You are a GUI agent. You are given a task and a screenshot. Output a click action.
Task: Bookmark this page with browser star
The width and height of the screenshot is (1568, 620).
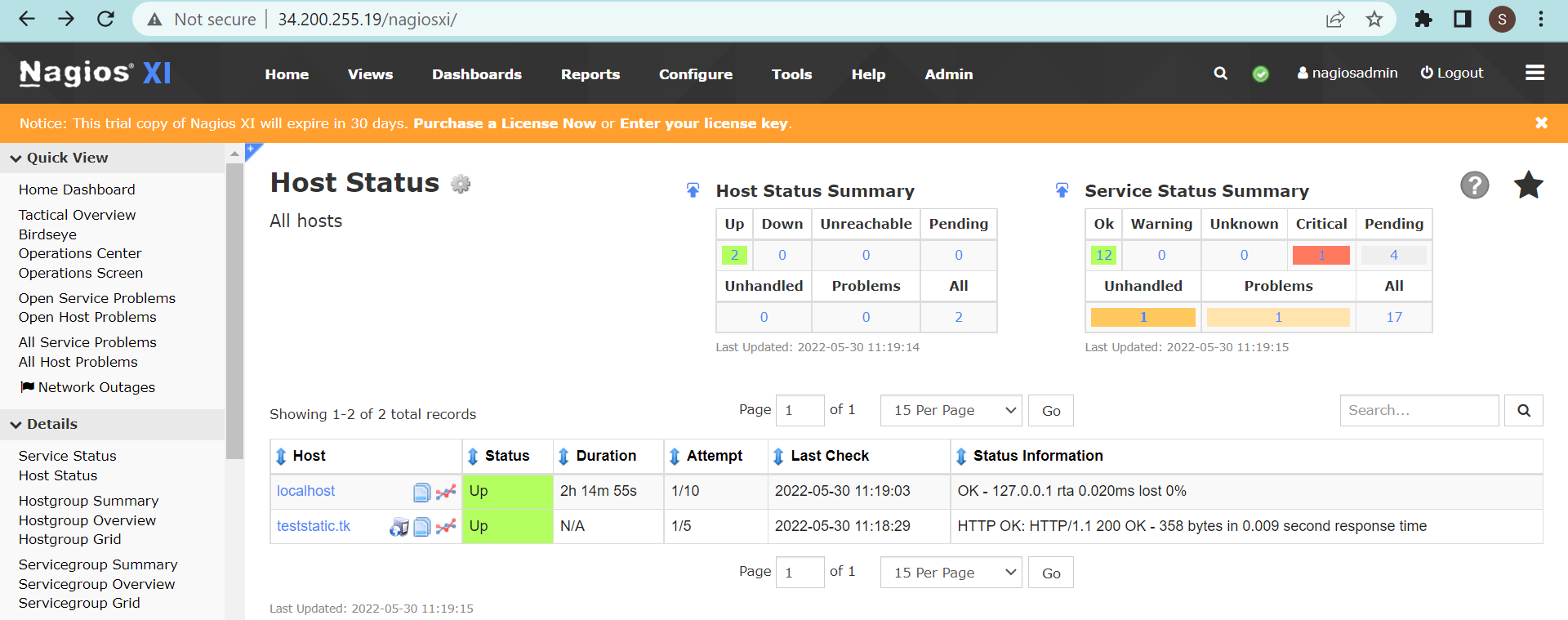point(1374,19)
